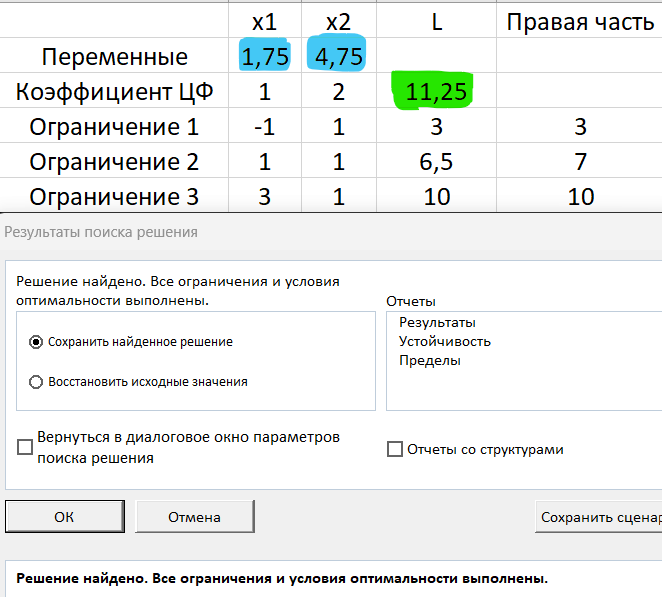Click the 'x1' column header cell
The image size is (662, 597).
265,21
